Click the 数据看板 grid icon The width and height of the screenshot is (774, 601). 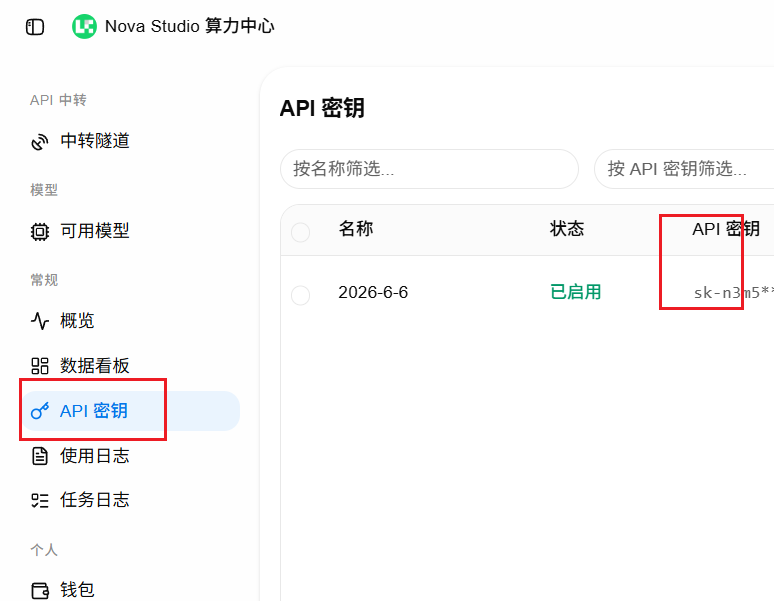[x=39, y=366]
